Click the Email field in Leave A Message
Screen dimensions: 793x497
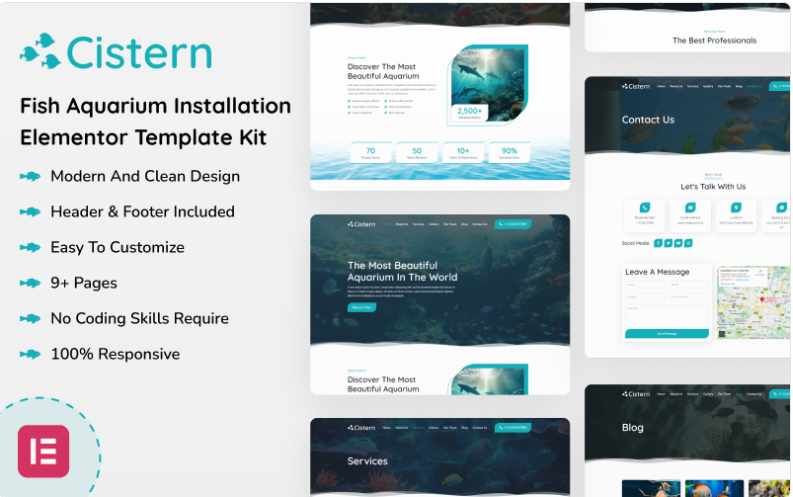pos(689,285)
